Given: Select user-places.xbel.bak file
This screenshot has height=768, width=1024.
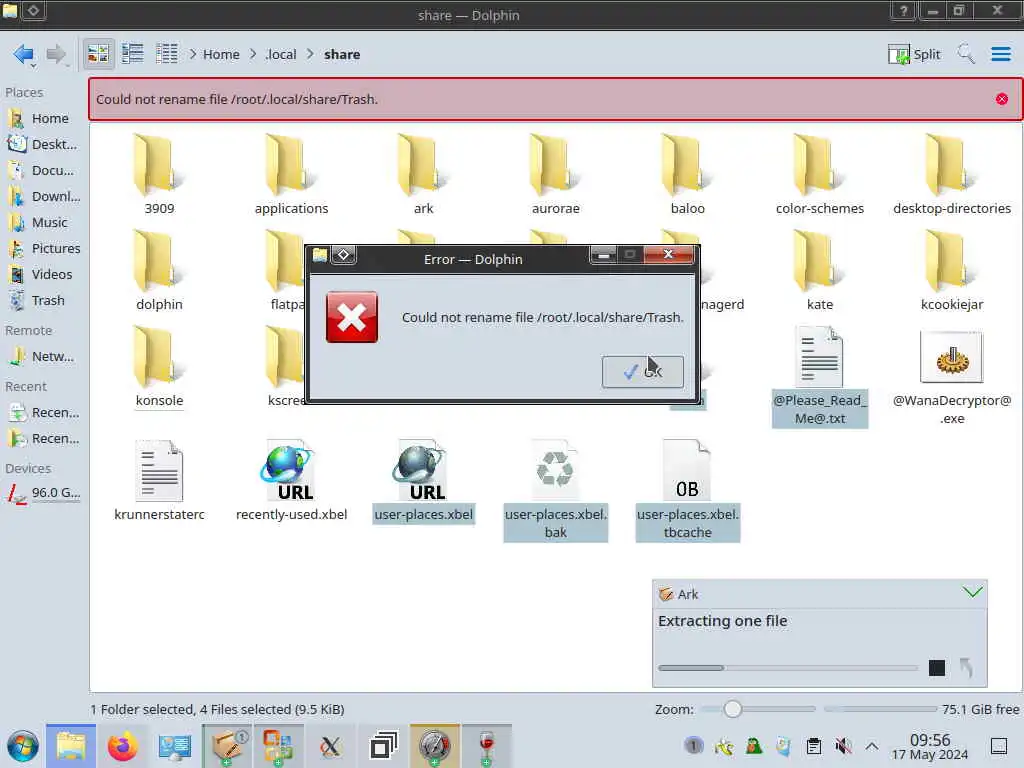Looking at the screenshot, I should point(555,490).
